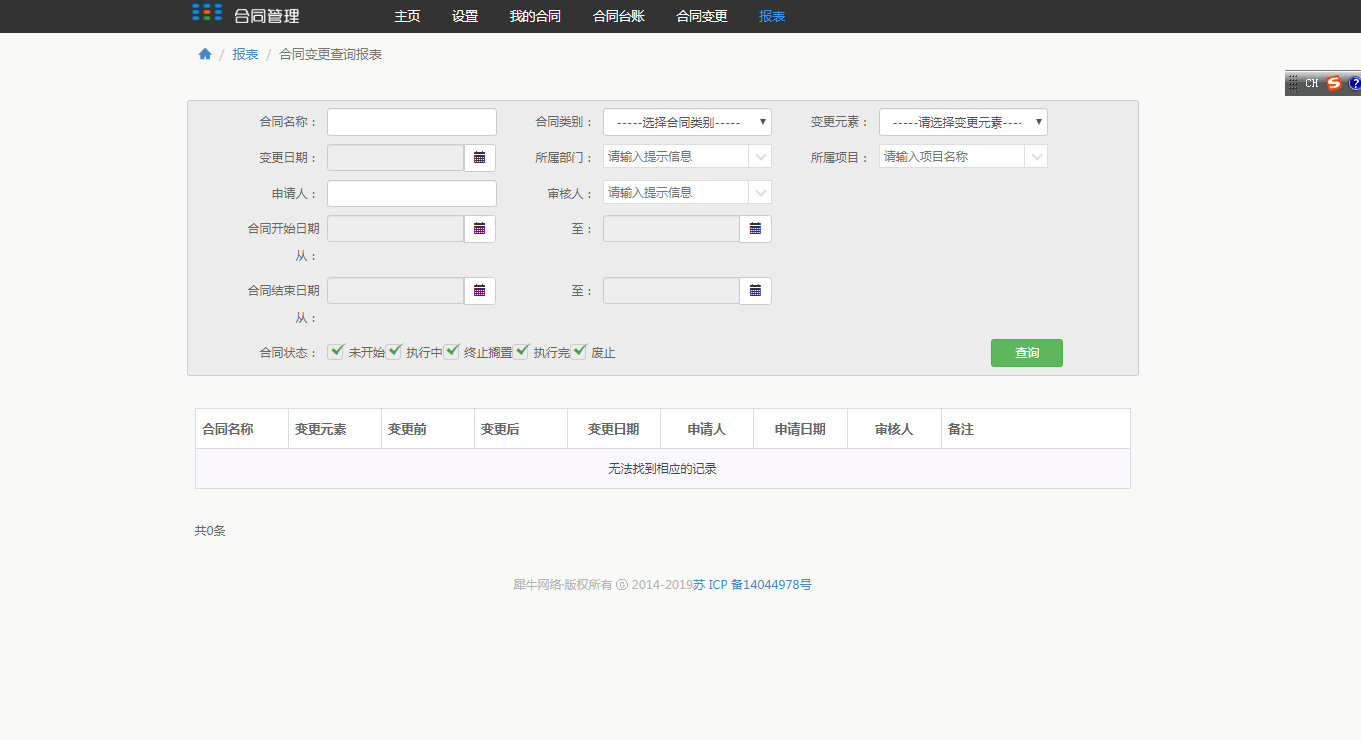
Task: Uncheck the 未开始 status checkbox
Action: click(x=336, y=352)
